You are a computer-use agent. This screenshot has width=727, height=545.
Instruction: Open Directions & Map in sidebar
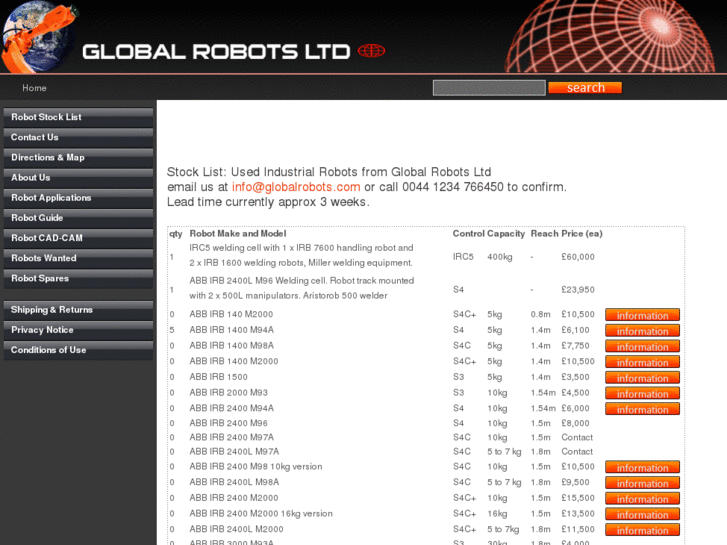click(78, 158)
